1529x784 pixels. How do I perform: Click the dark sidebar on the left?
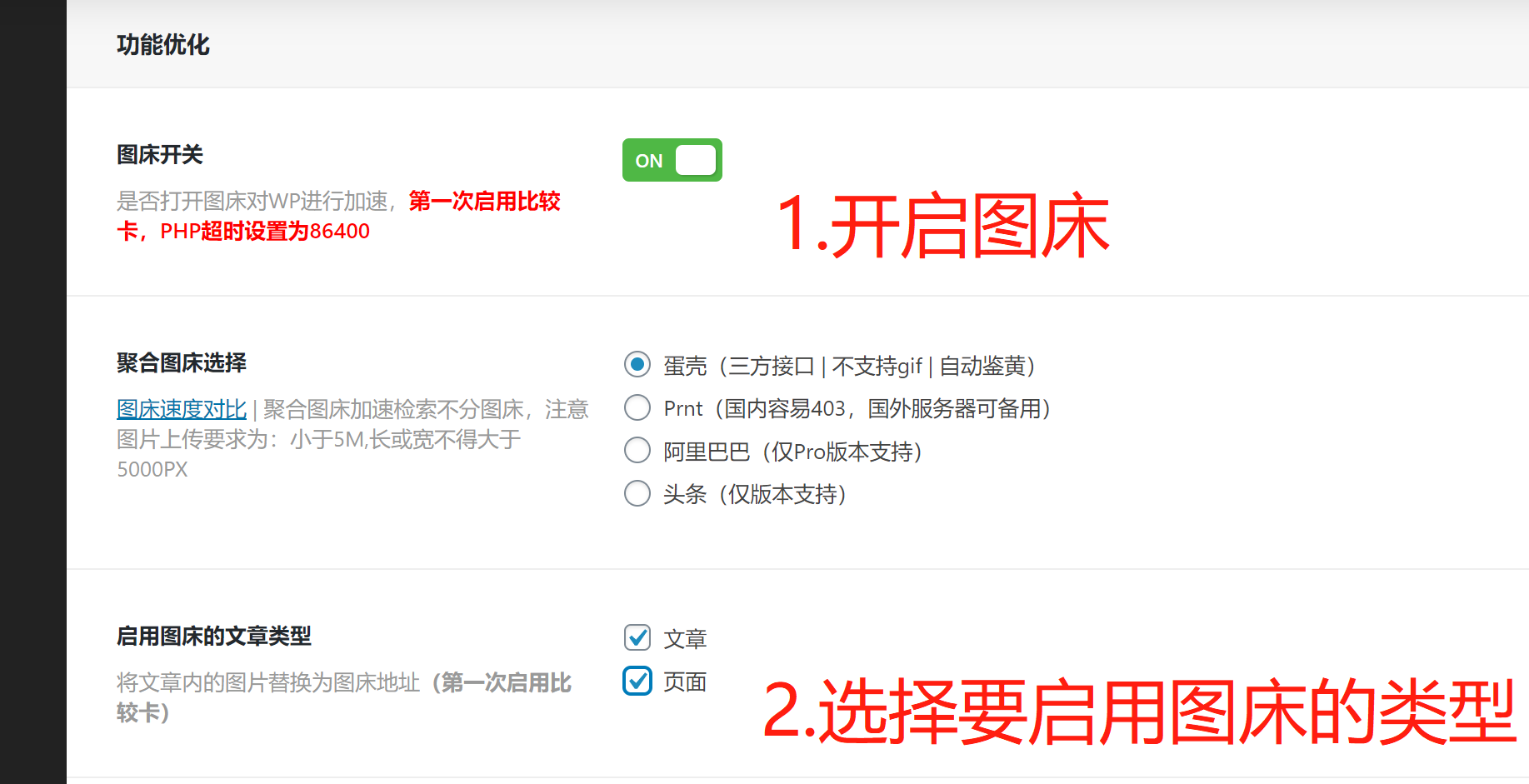pyautogui.click(x=33, y=392)
